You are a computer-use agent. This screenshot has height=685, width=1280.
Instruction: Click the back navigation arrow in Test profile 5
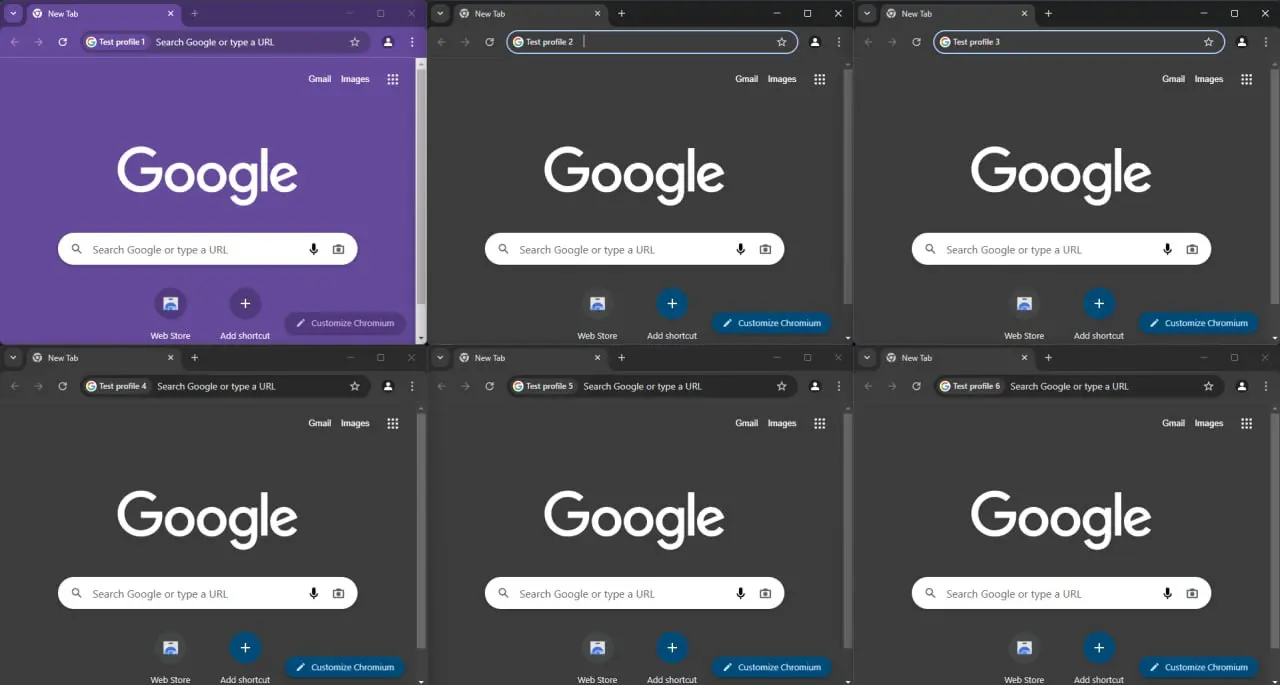[443, 386]
